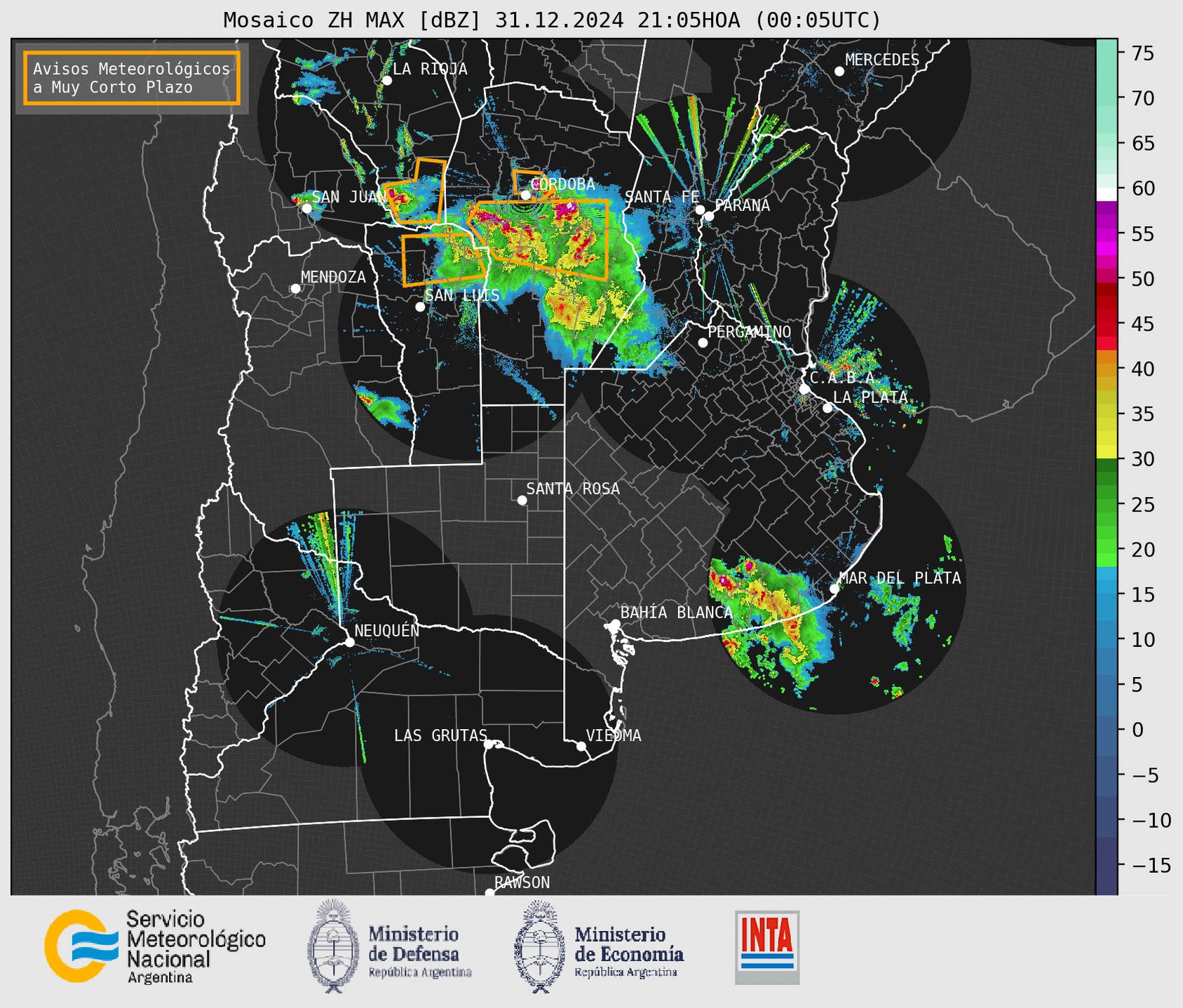
Task: Select the PERGAMINO city label
Action: pos(750,332)
